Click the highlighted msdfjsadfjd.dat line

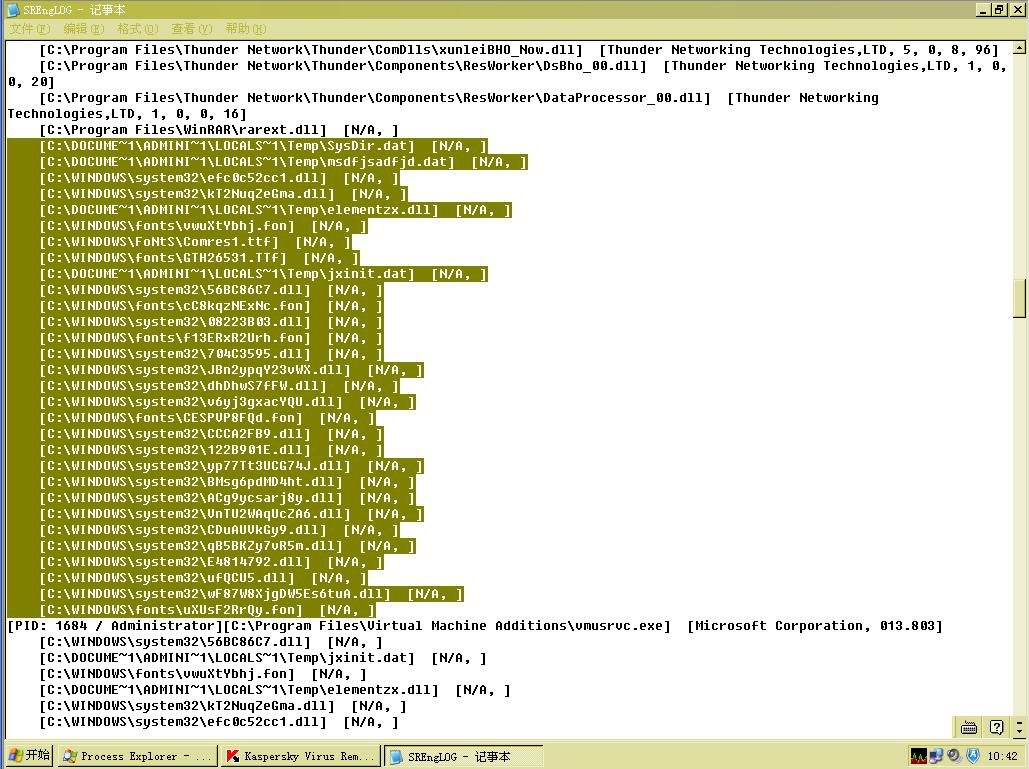284,162
